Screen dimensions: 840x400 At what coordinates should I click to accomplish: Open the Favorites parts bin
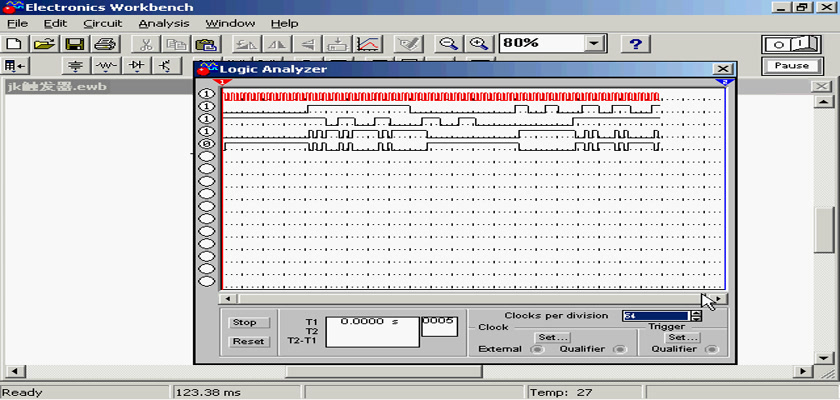click(14, 66)
